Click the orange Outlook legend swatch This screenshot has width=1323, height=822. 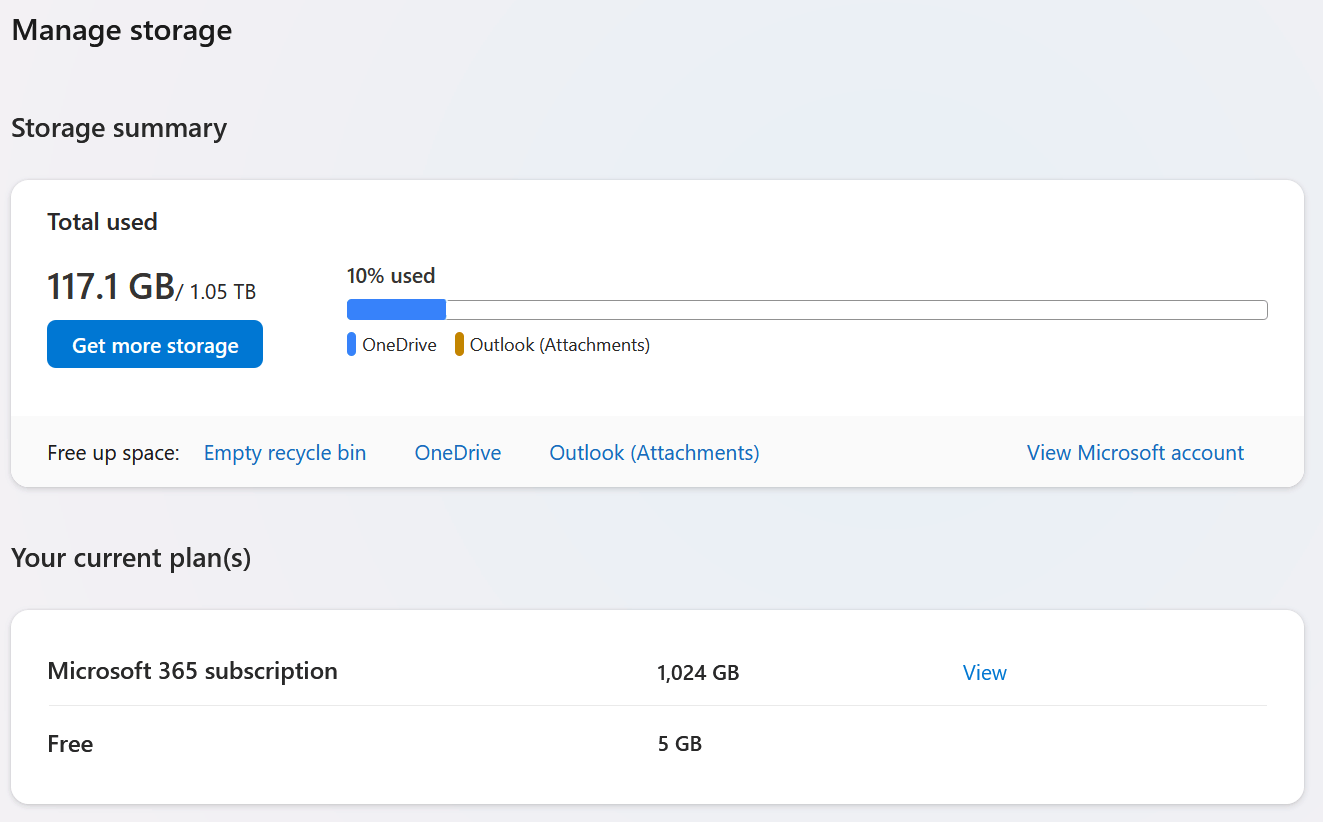pyautogui.click(x=460, y=345)
